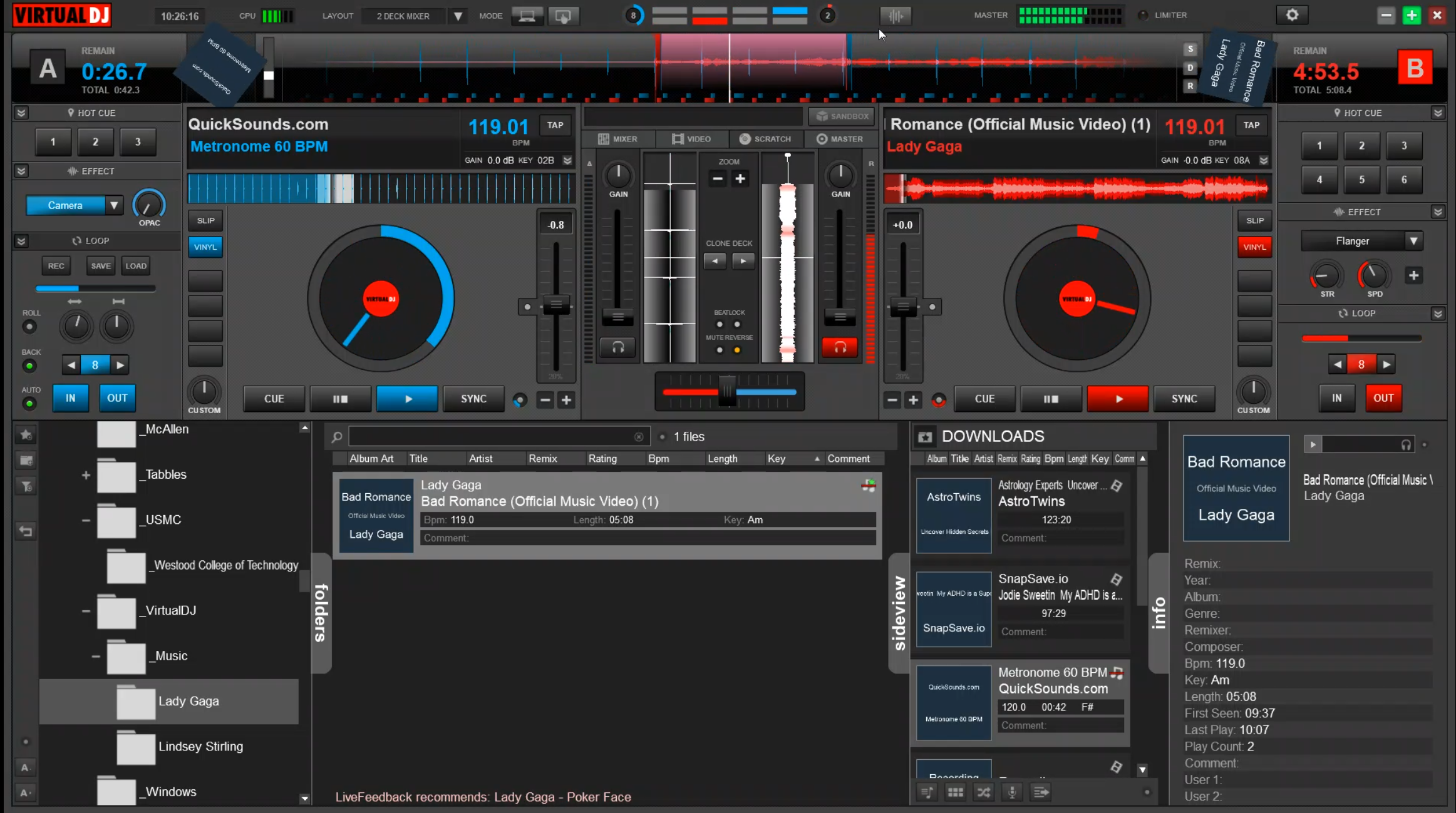The image size is (1456, 813).
Task: Toggle loop ROLL on deck A
Action: tap(29, 327)
